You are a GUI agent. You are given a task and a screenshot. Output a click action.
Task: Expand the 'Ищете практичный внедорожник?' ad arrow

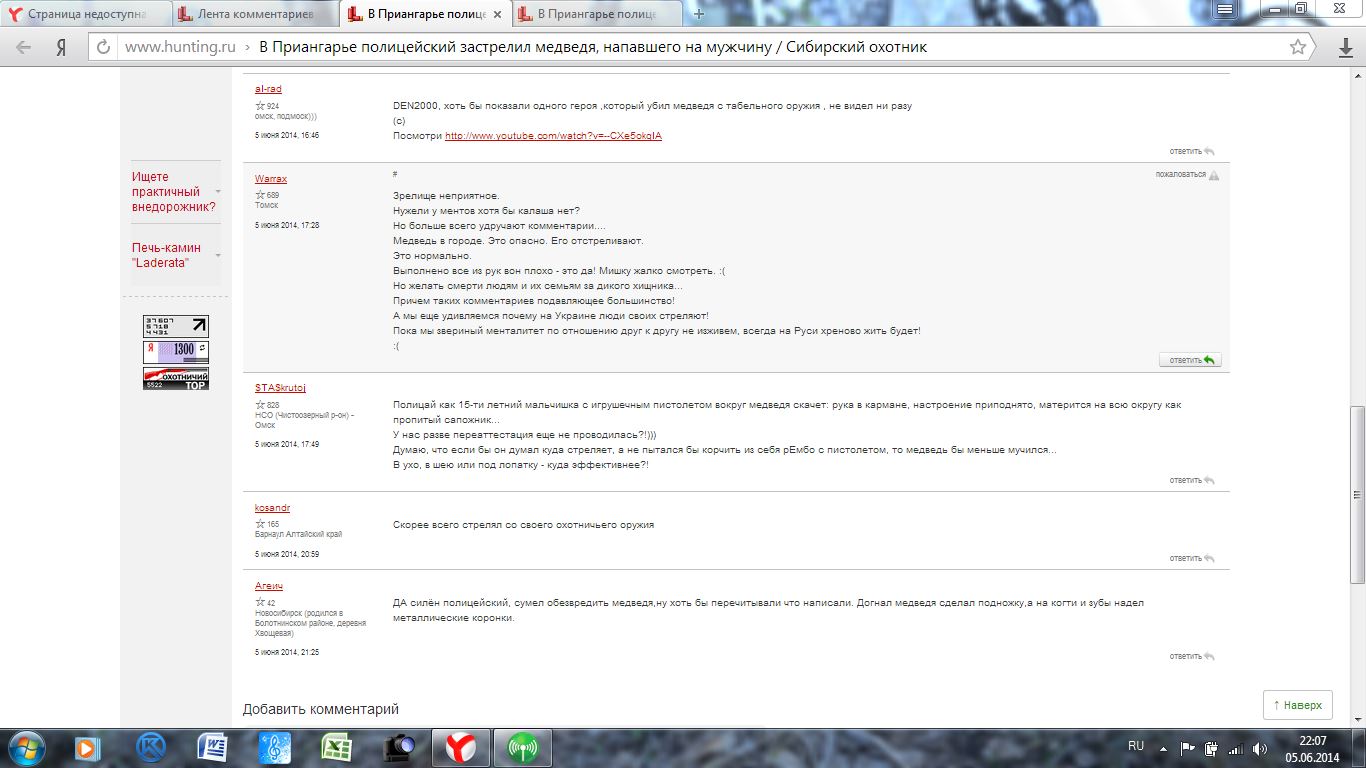pos(218,192)
